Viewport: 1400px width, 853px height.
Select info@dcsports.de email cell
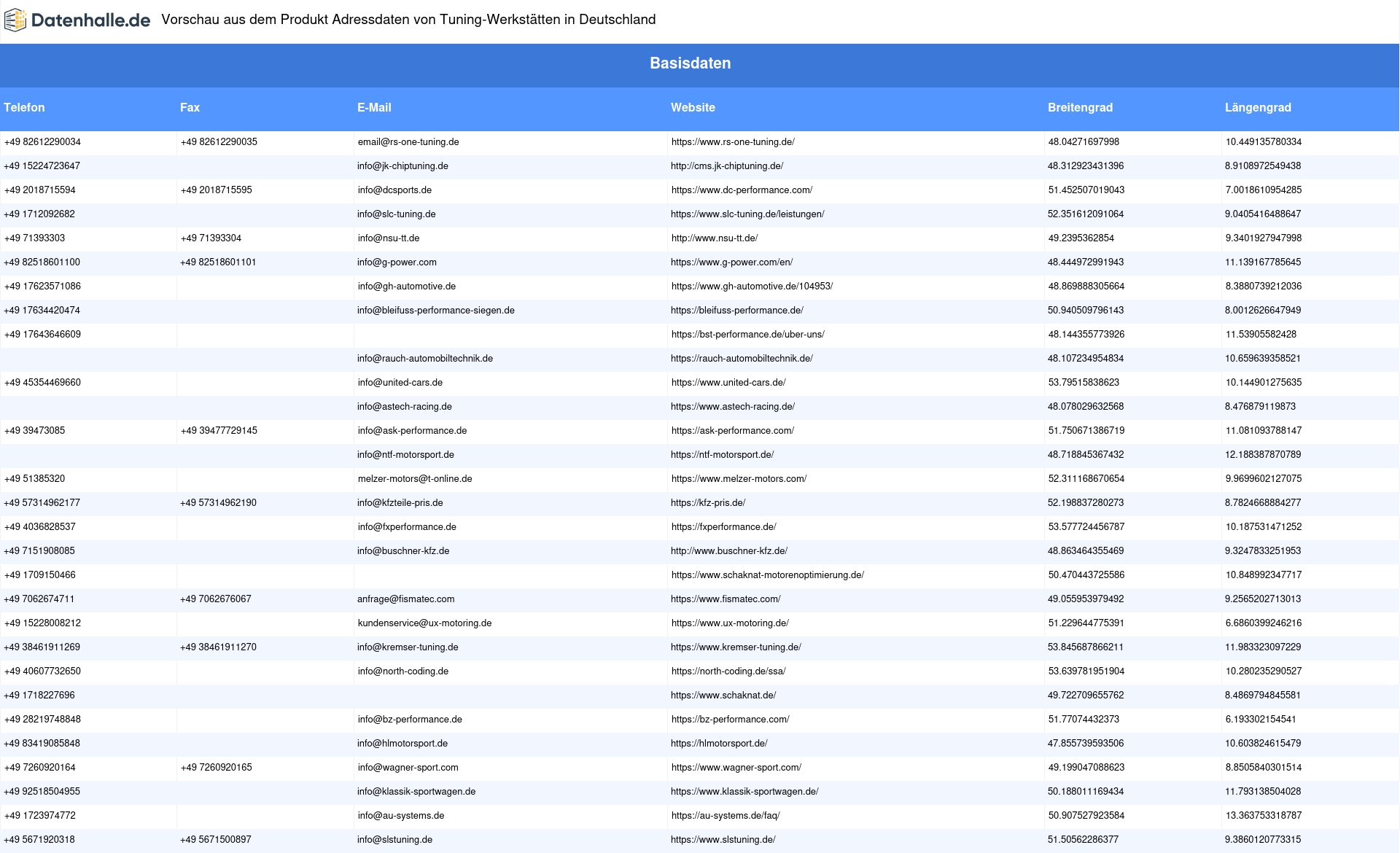coord(394,190)
